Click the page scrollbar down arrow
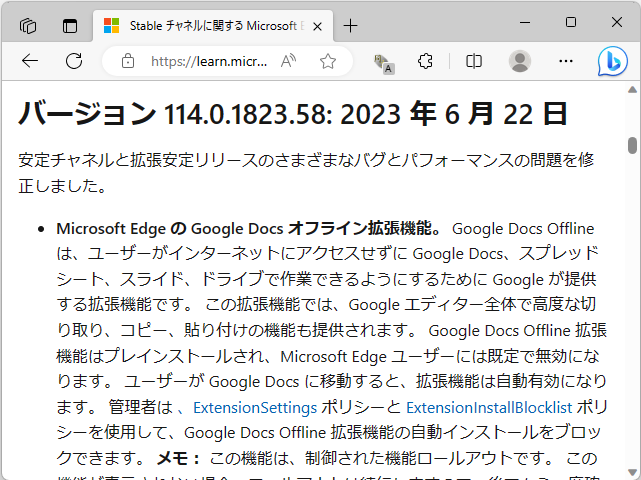641x480 pixels. (632, 473)
